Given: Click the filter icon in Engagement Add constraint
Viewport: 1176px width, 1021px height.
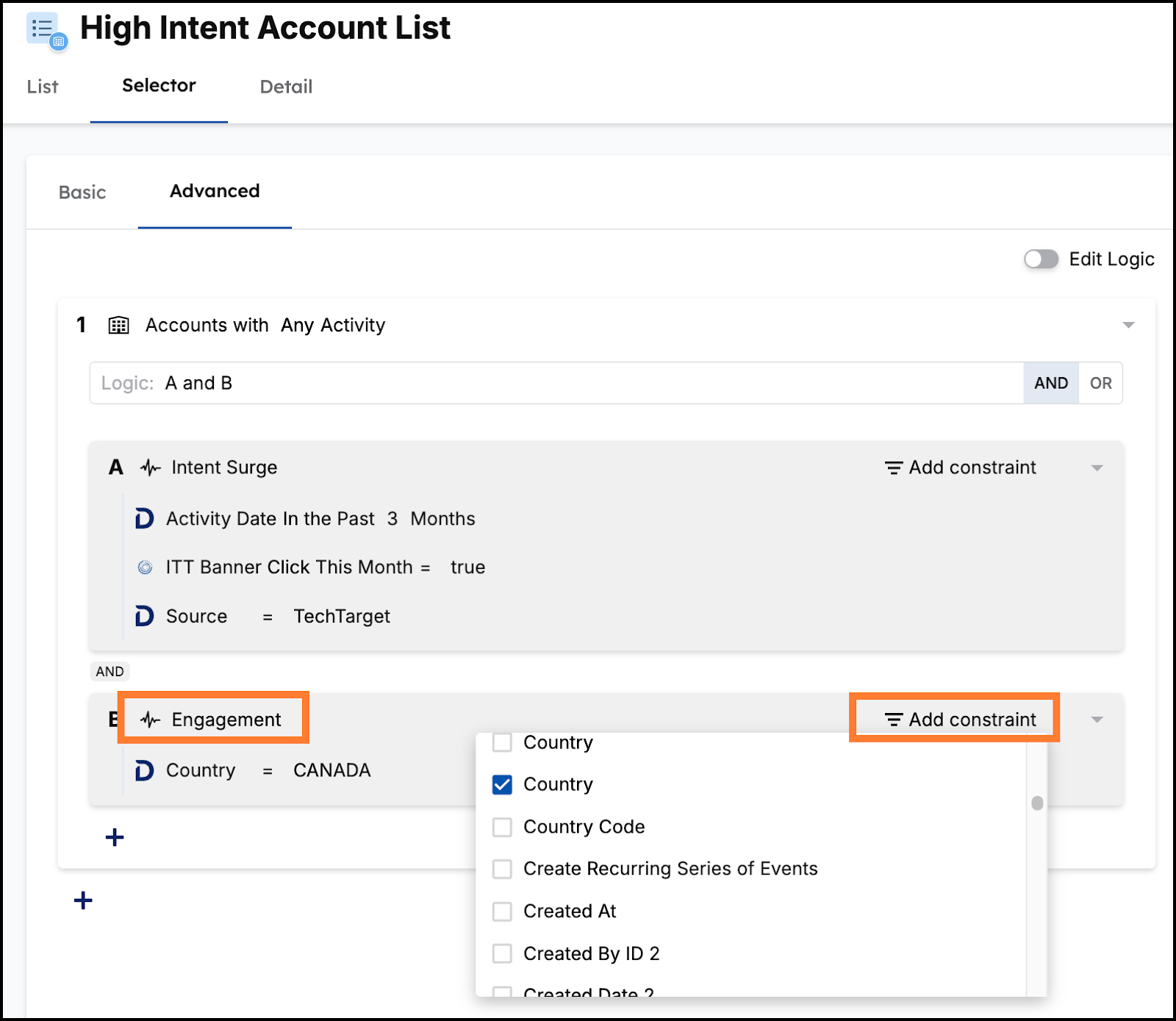Looking at the screenshot, I should click(894, 720).
